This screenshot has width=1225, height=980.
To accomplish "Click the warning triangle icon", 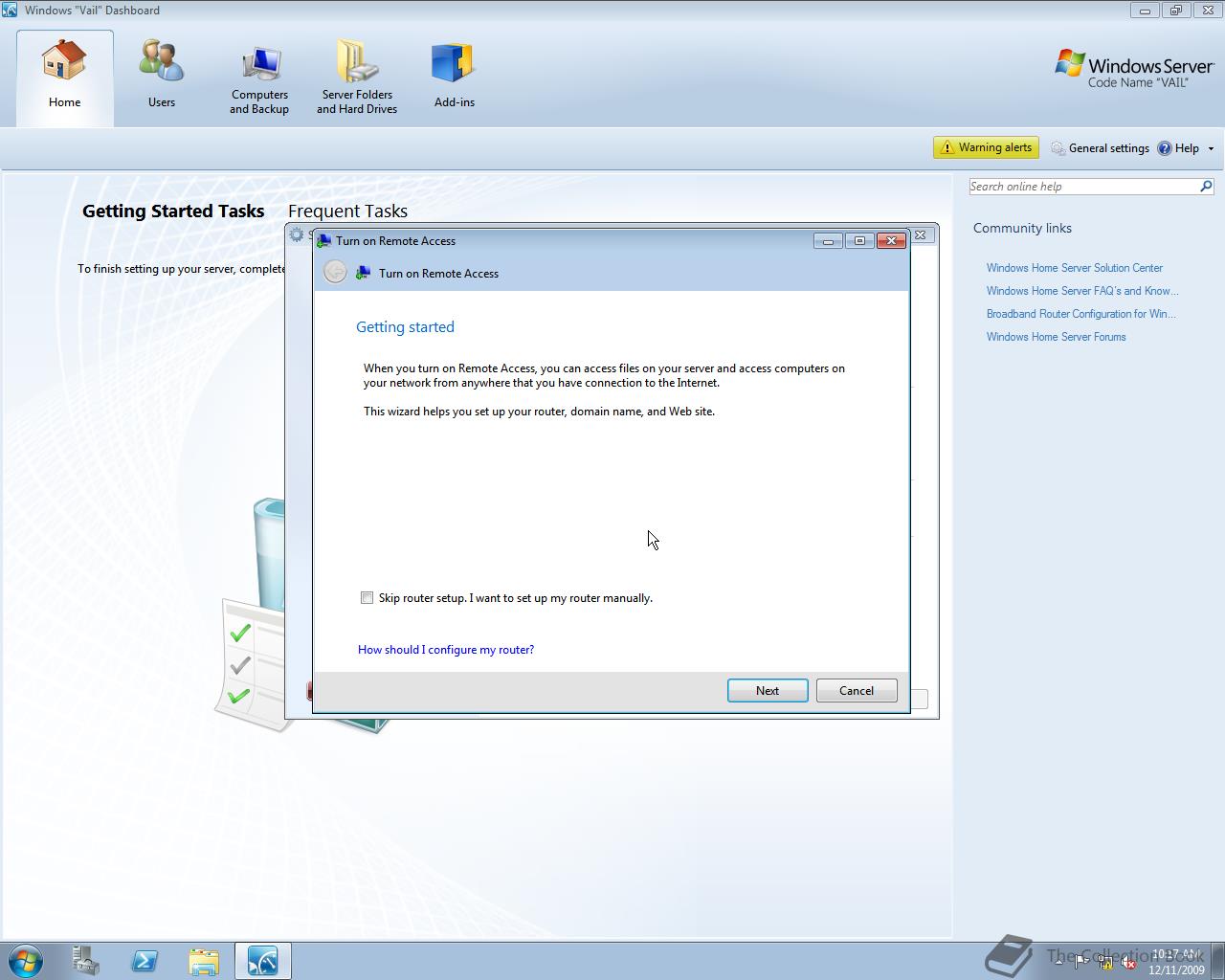I will pos(947,147).
